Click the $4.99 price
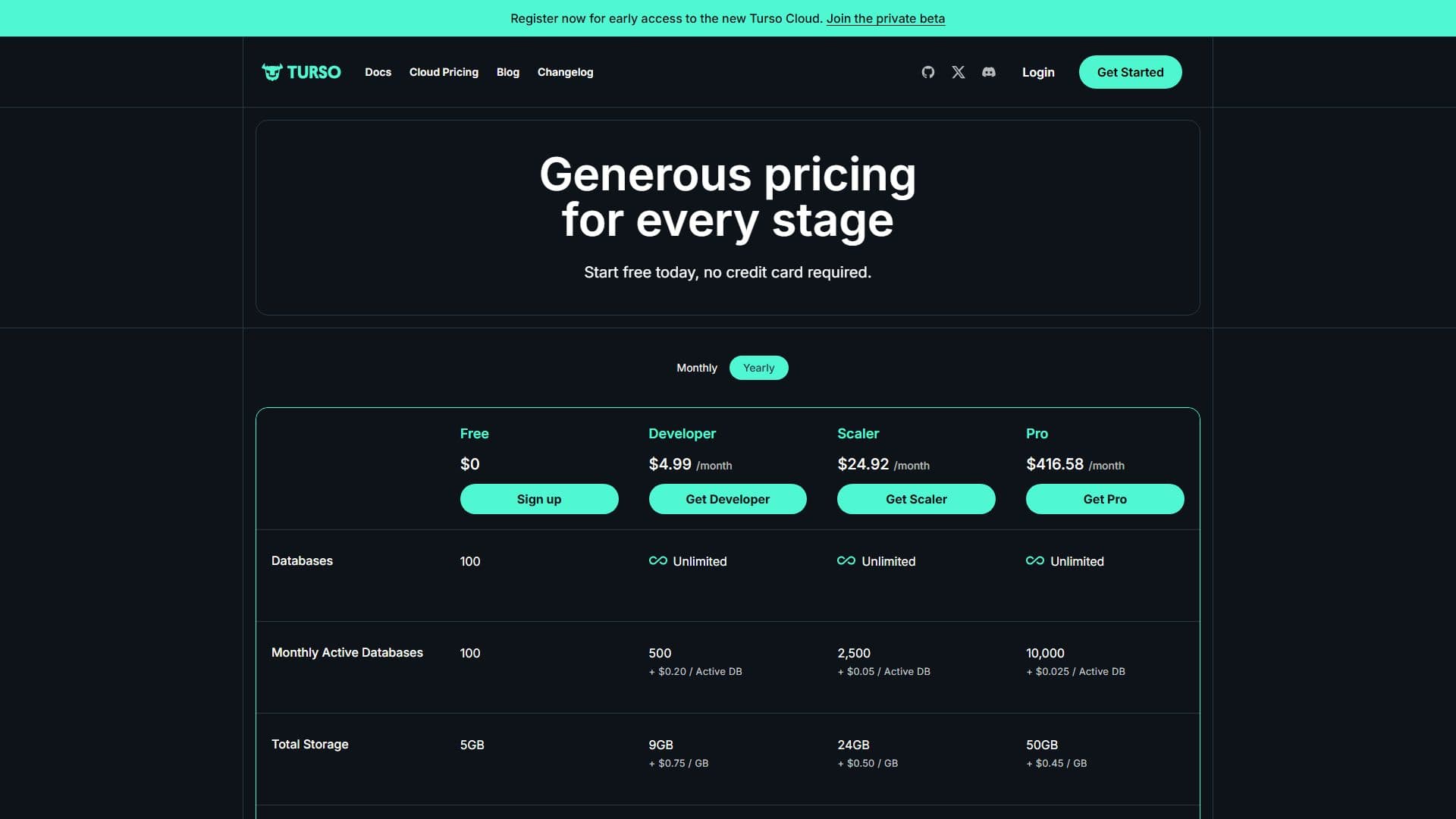This screenshot has height=819, width=1456. (670, 464)
